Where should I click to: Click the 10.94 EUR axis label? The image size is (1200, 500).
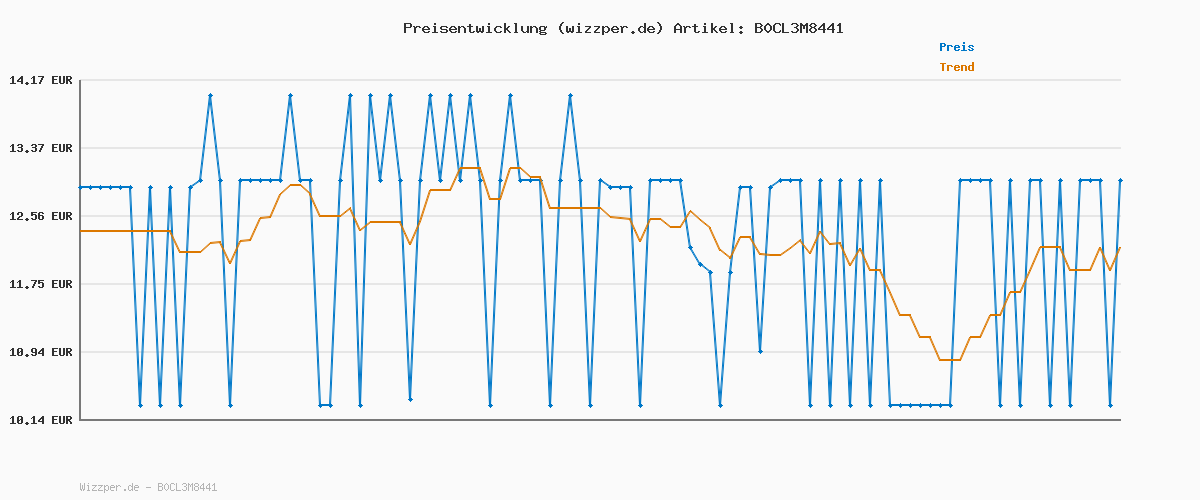tap(41, 352)
